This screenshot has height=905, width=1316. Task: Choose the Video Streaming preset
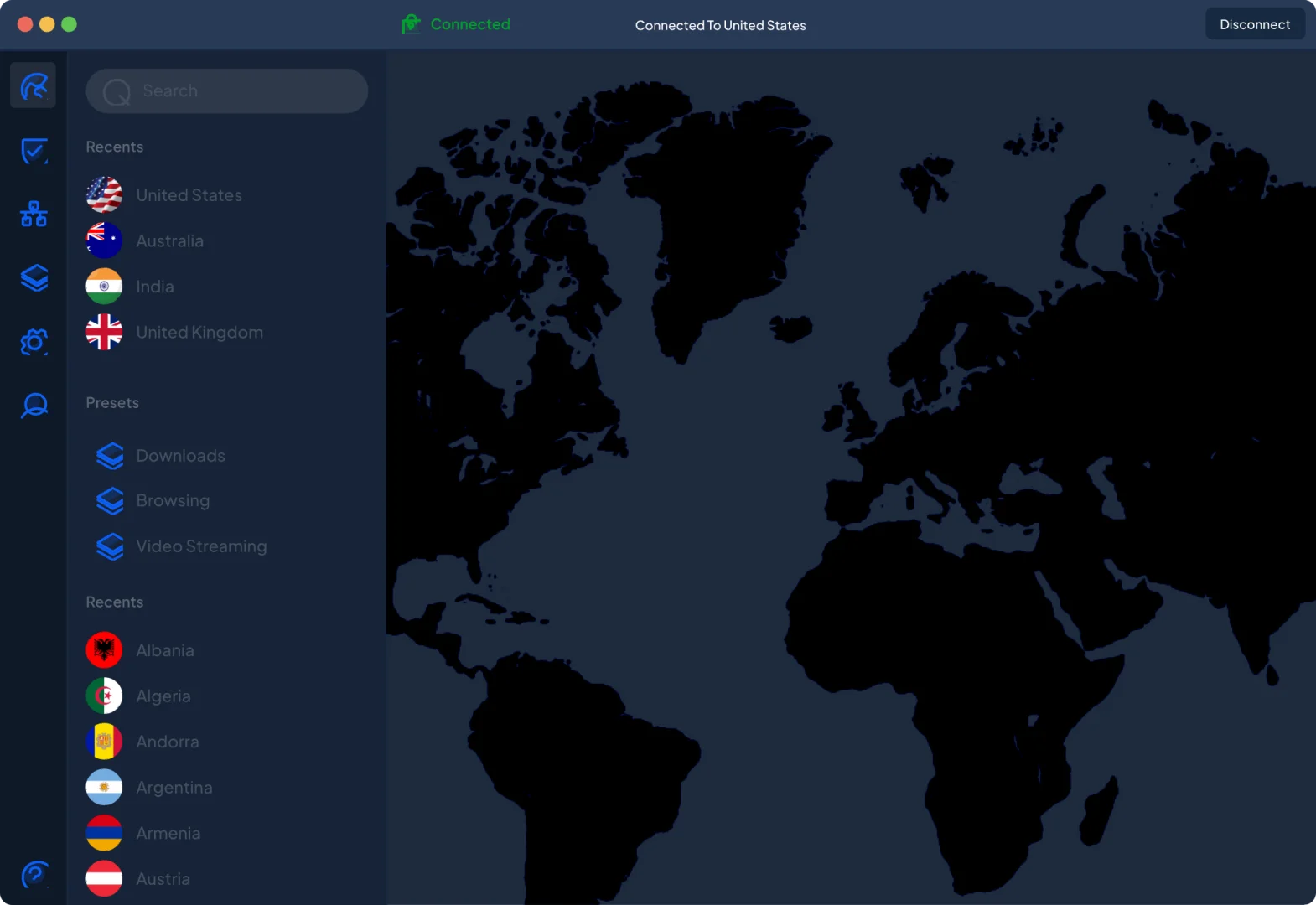point(201,546)
